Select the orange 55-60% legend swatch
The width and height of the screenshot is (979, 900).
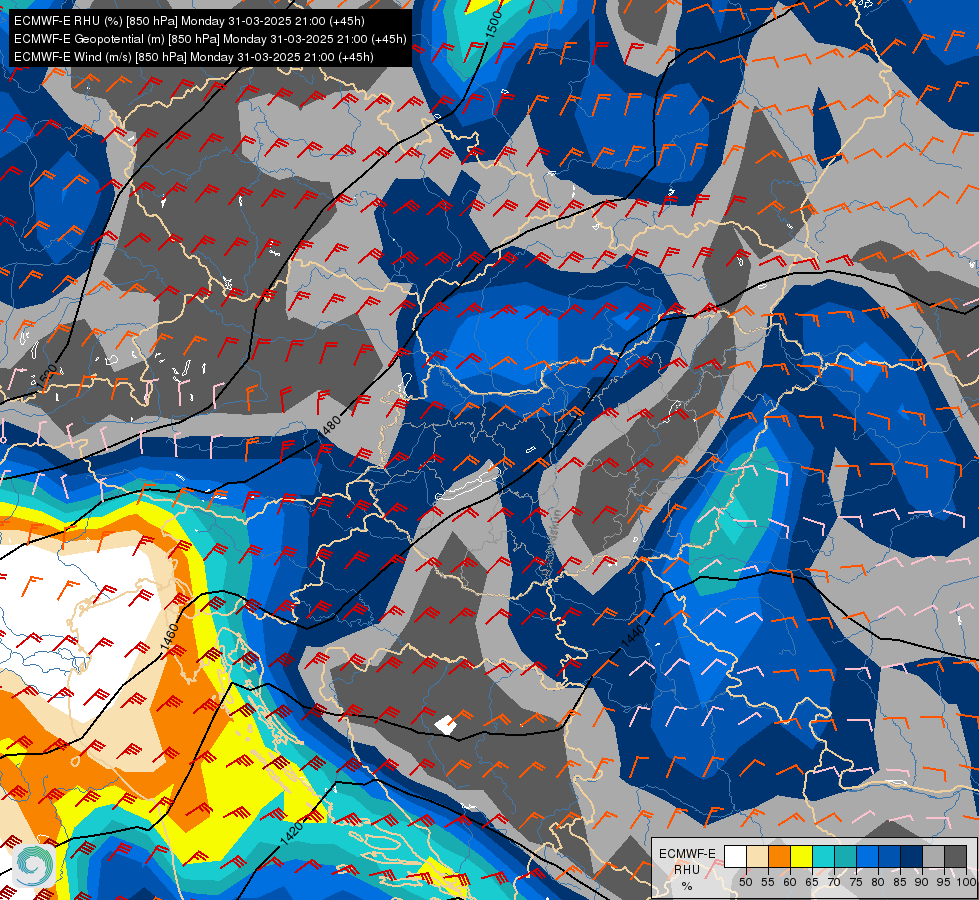779,856
